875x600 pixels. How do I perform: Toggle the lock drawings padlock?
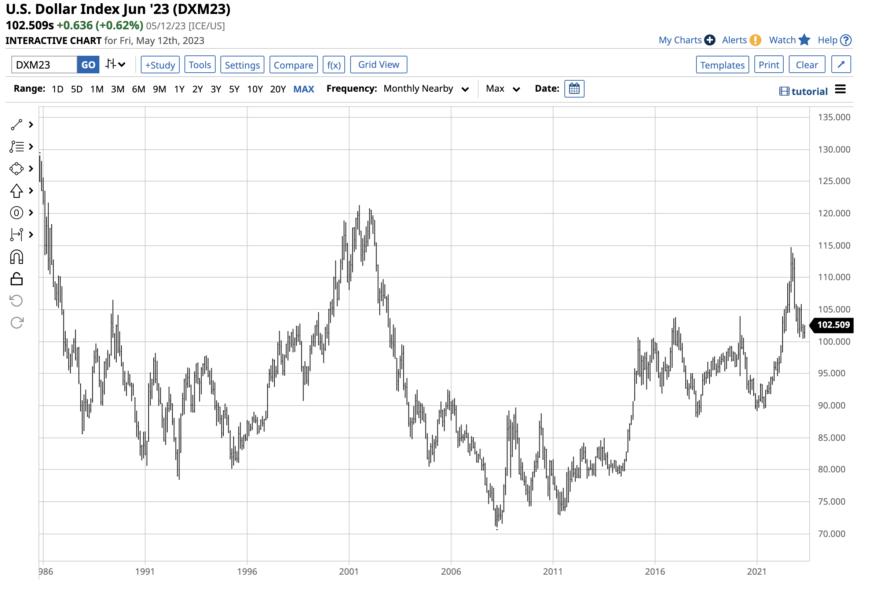click(16, 279)
